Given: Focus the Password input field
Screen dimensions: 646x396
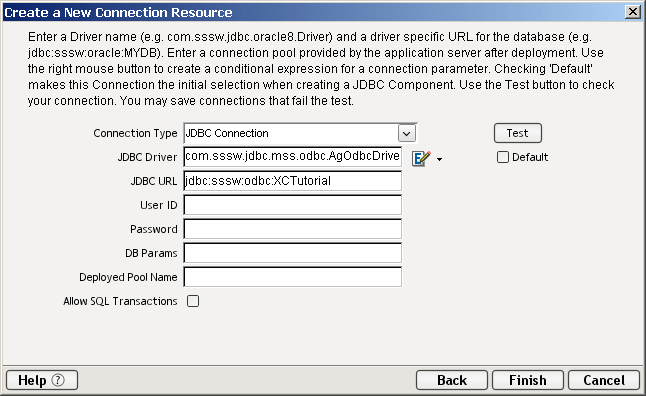Looking at the screenshot, I should 293,229.
